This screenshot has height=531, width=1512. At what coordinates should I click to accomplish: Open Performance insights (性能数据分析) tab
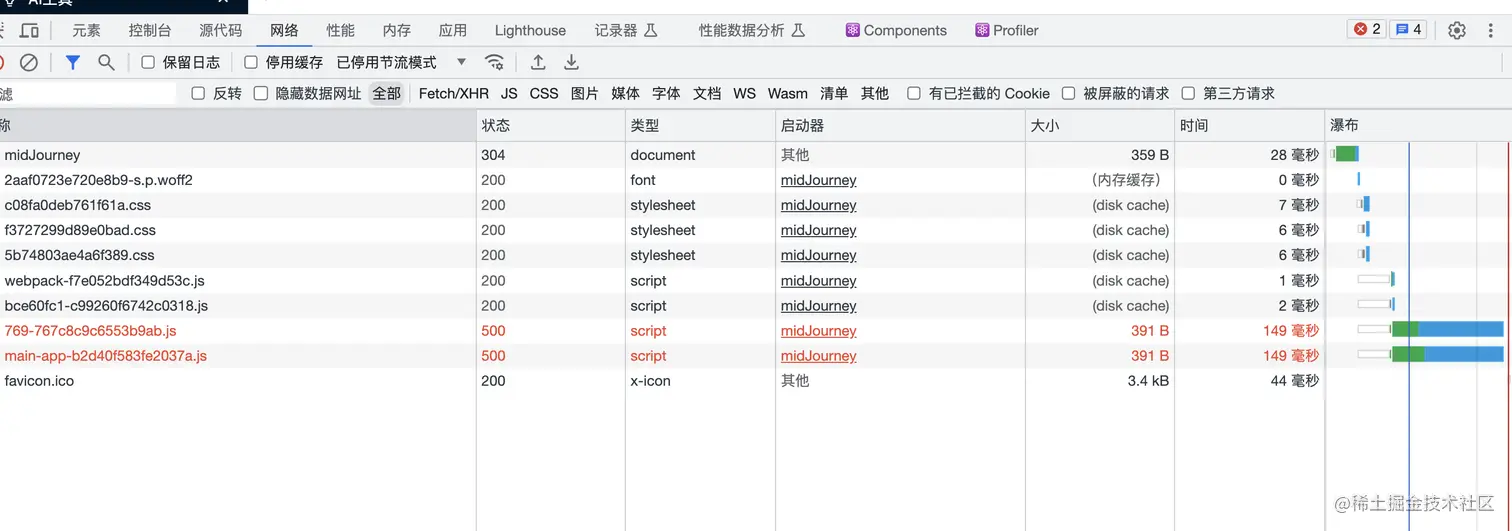click(x=751, y=30)
